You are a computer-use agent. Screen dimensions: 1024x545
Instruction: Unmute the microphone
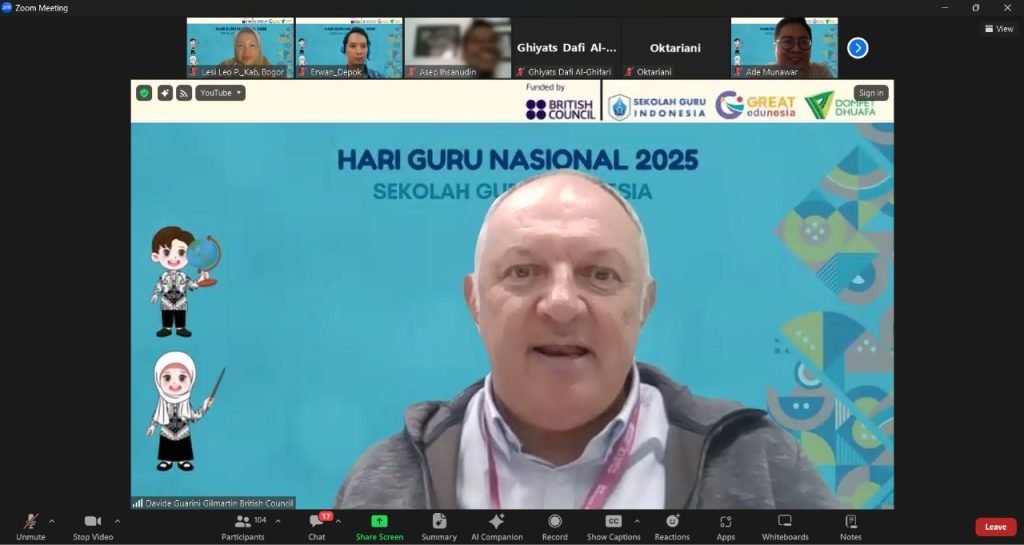coord(31,527)
